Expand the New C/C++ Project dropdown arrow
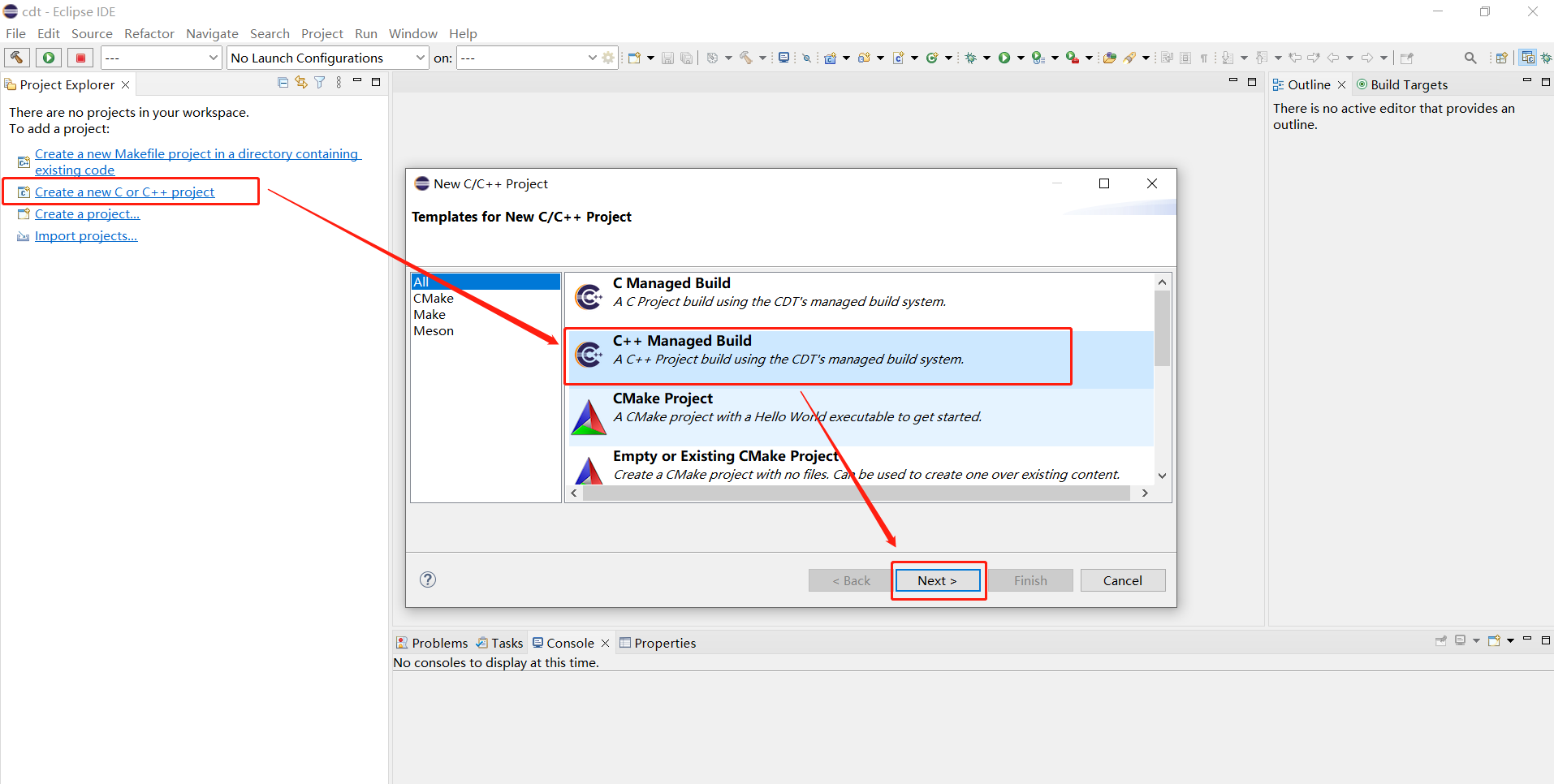1554x784 pixels. point(846,58)
